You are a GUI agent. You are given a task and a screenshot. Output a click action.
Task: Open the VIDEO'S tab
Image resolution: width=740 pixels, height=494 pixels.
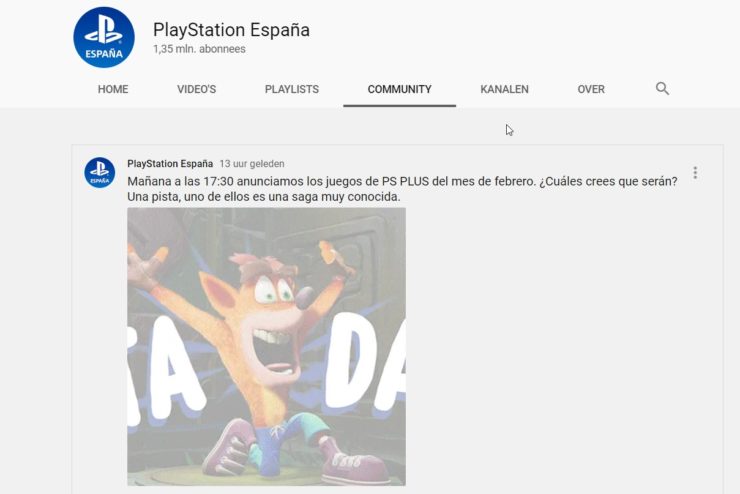pyautogui.click(x=196, y=89)
